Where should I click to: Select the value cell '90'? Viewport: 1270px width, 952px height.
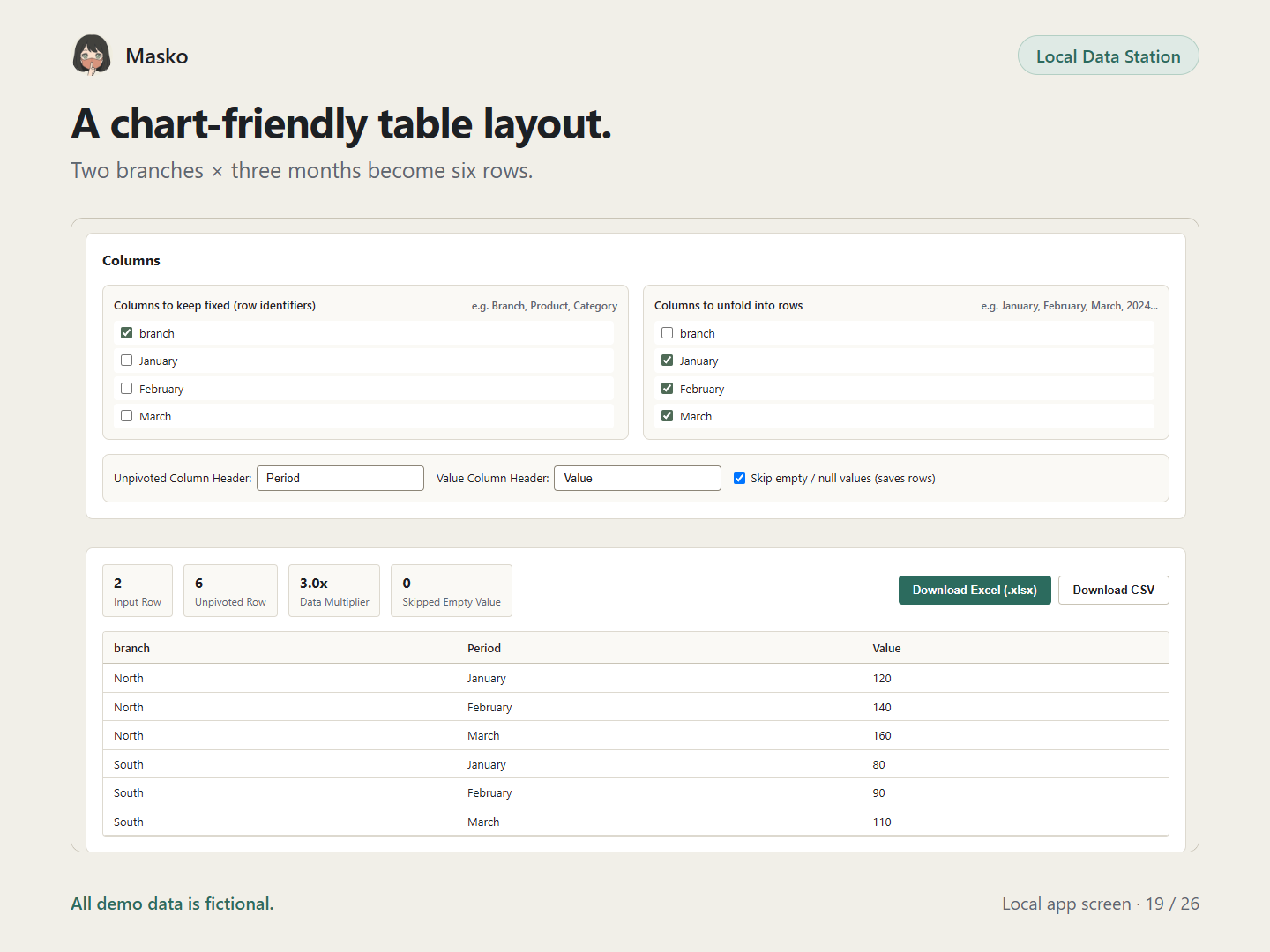coord(879,792)
